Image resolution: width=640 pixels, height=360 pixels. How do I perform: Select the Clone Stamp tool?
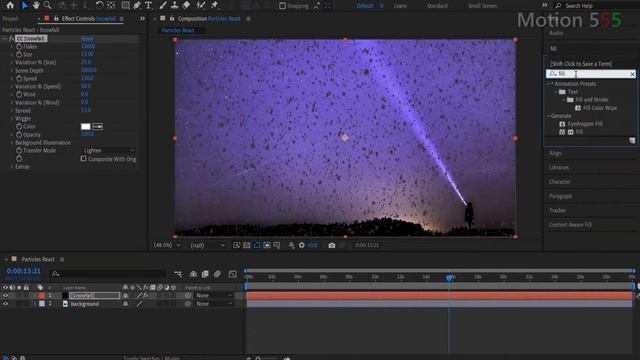point(174,5)
